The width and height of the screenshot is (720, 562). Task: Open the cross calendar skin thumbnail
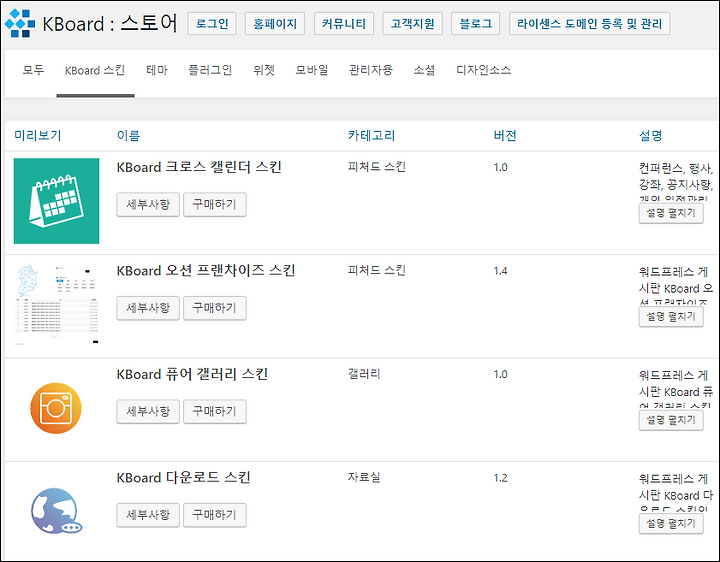pos(56,201)
